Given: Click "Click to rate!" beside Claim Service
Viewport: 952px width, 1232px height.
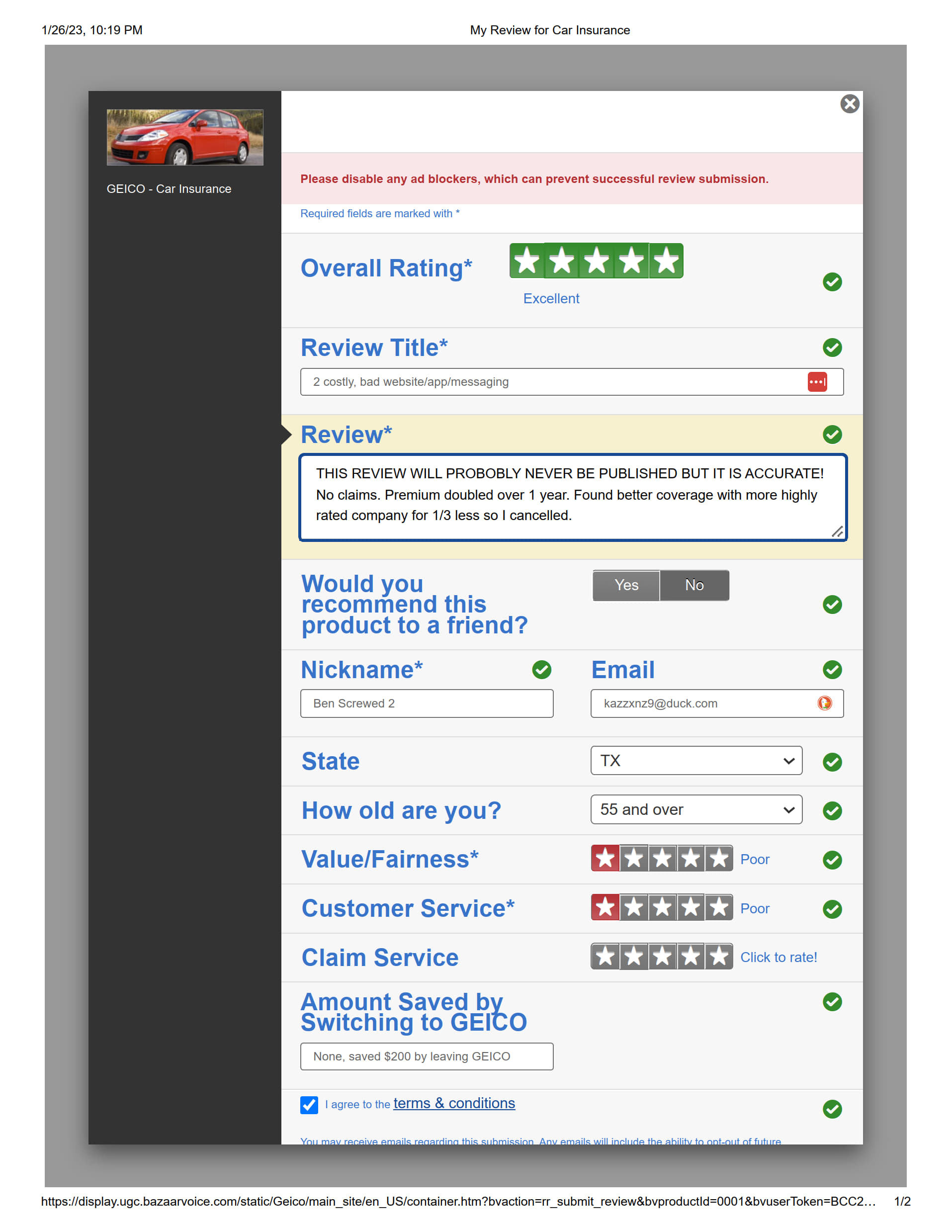Looking at the screenshot, I should coord(779,957).
